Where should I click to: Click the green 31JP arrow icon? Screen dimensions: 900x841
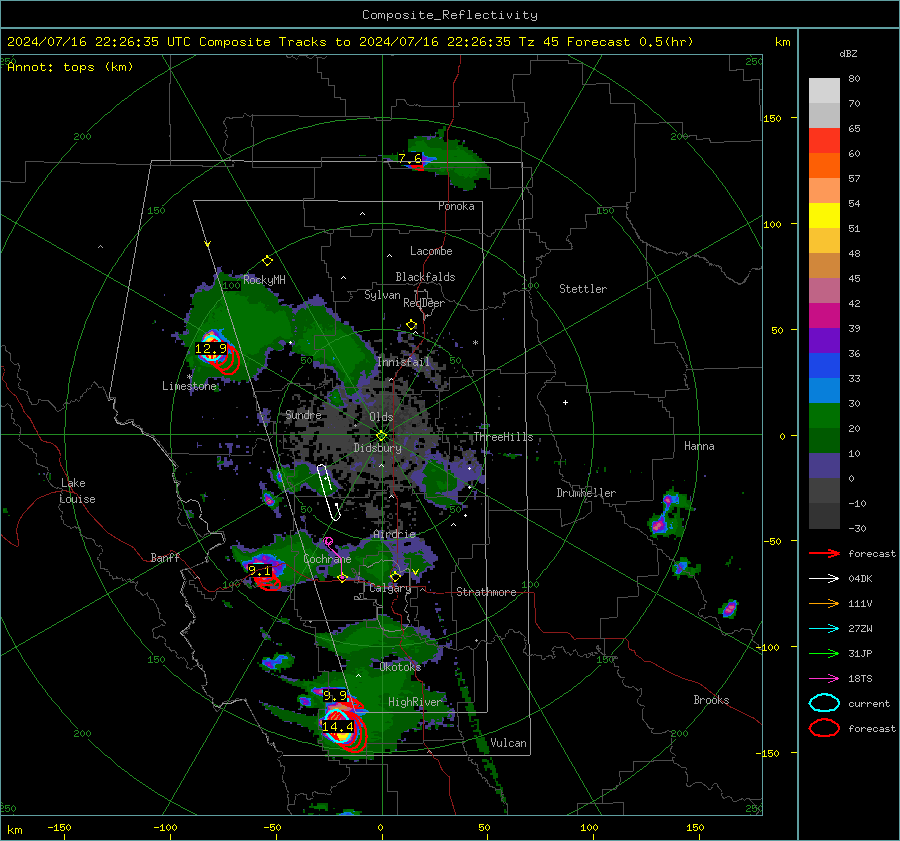click(x=824, y=653)
